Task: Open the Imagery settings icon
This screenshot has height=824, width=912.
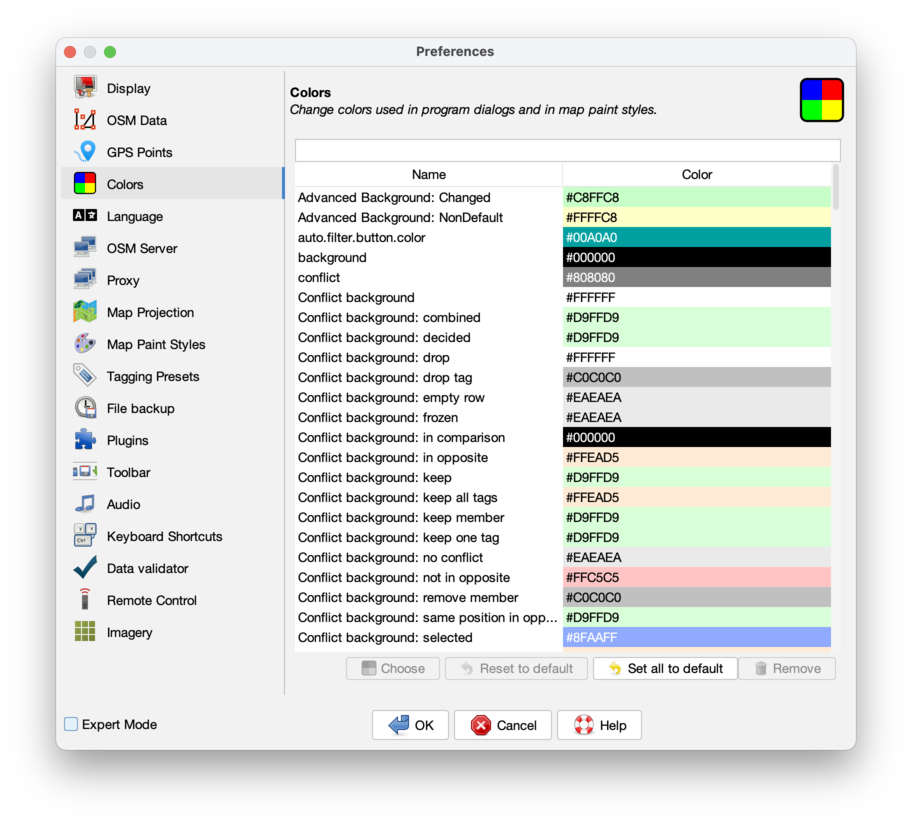Action: click(x=84, y=632)
